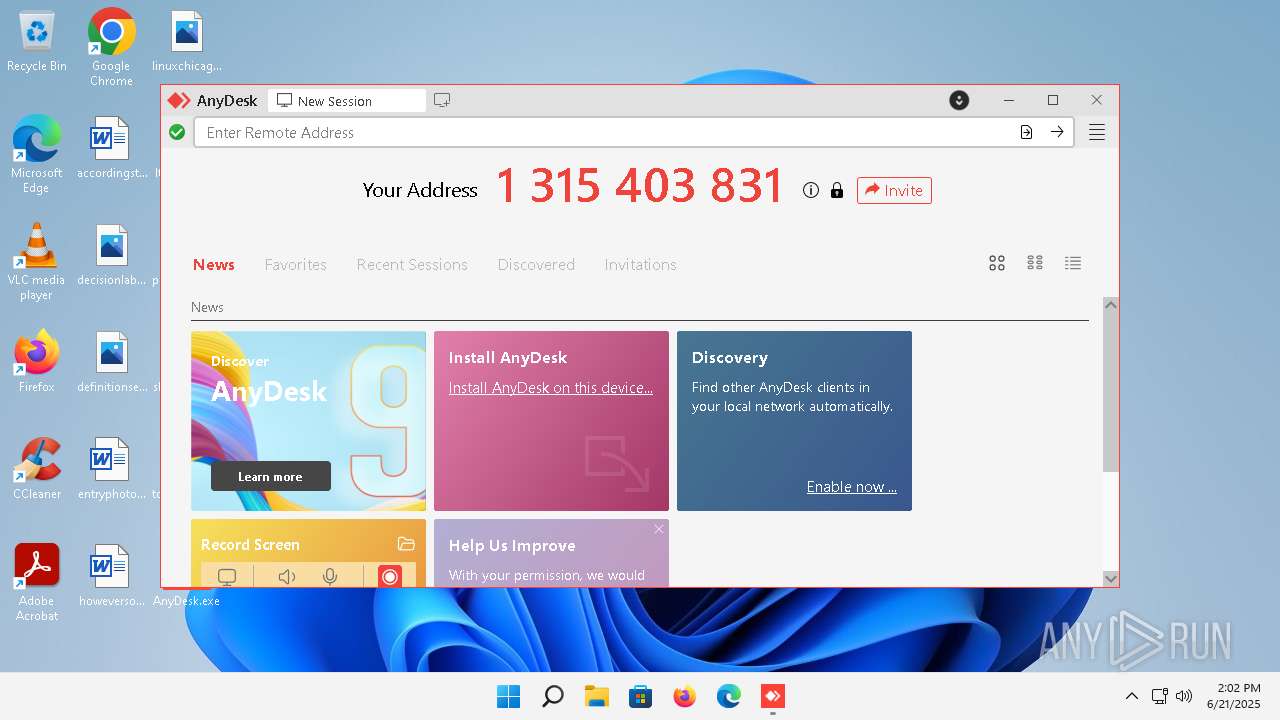Screen dimensions: 1280x720
Task: Select the howeverso Word document on desktop
Action: click(112, 575)
